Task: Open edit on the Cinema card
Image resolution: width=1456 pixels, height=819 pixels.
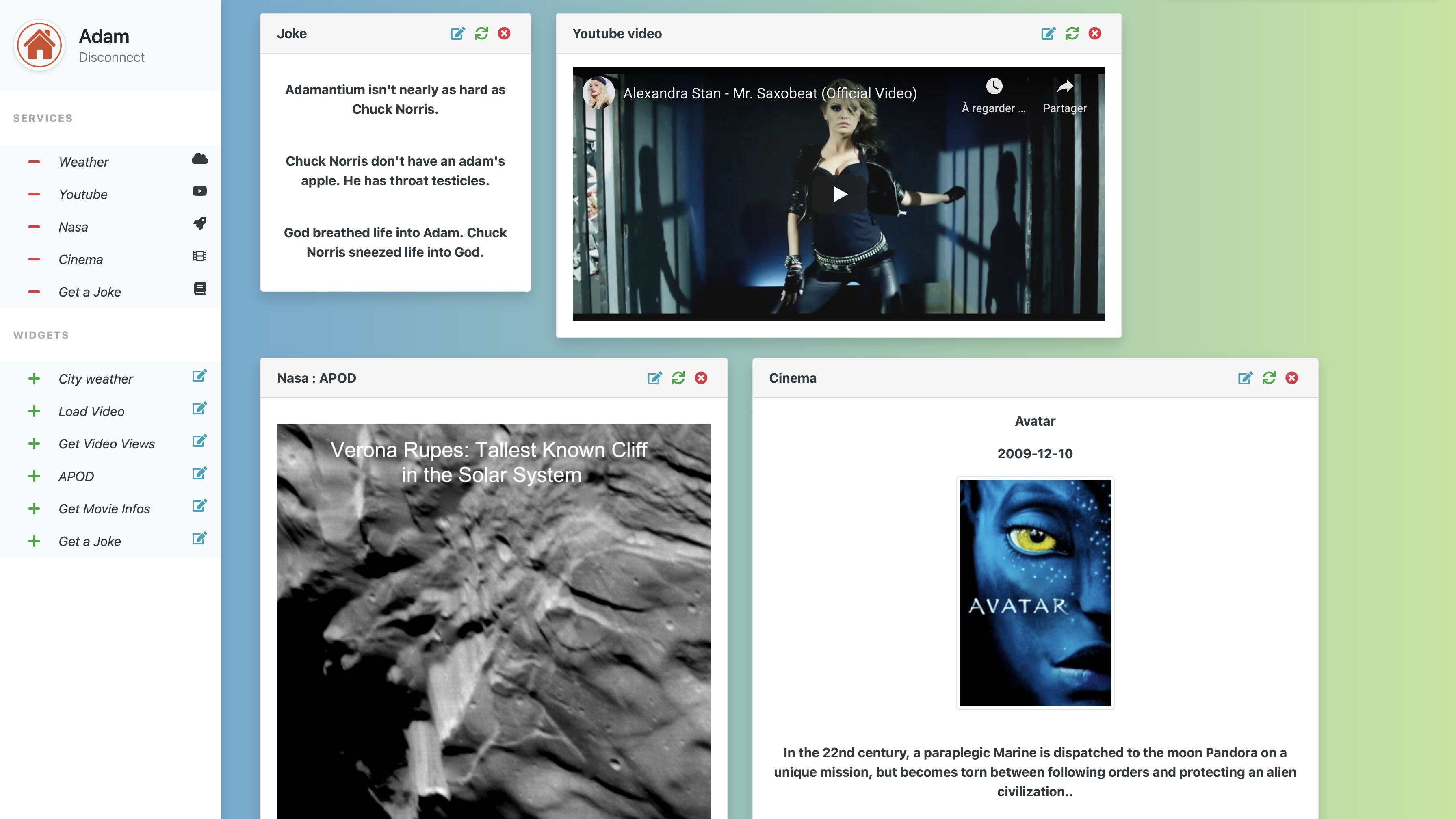Action: (x=1245, y=378)
